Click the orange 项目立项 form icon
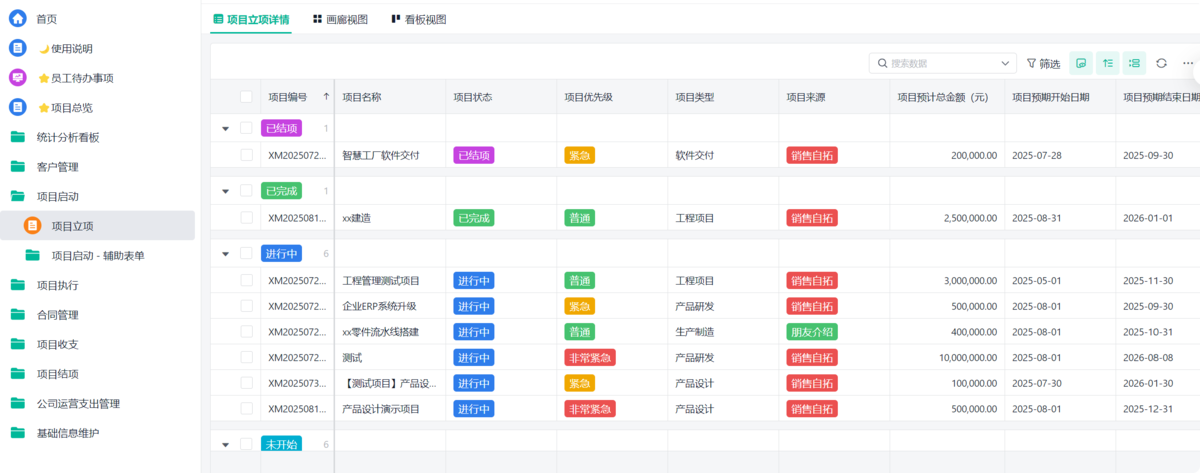1200x473 pixels. pos(32,226)
